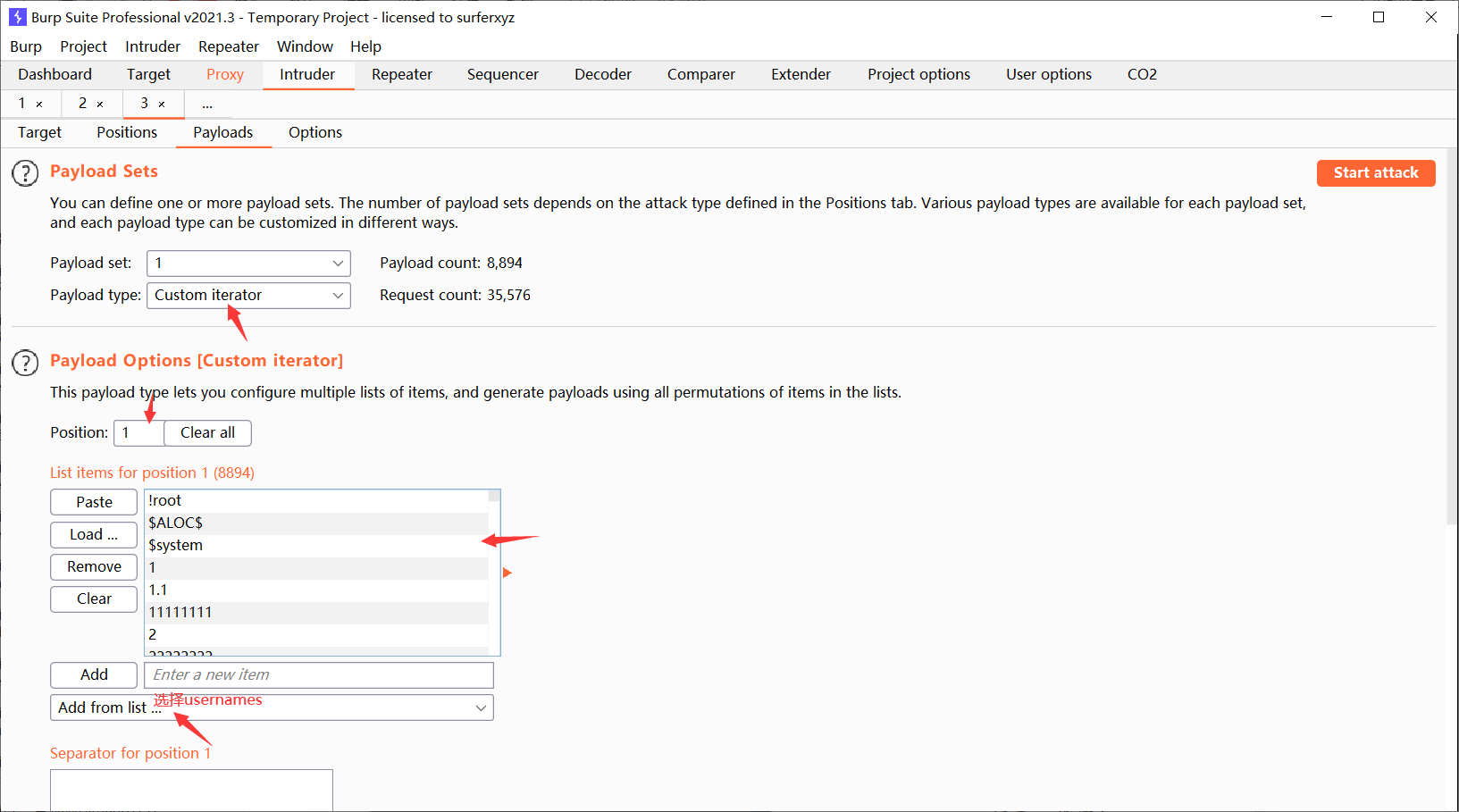Open the Window menu
This screenshot has height=812, width=1459.
click(x=305, y=46)
